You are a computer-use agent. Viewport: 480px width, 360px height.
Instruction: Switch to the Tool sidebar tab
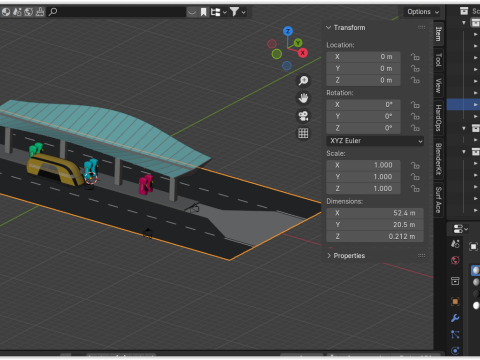(x=439, y=60)
